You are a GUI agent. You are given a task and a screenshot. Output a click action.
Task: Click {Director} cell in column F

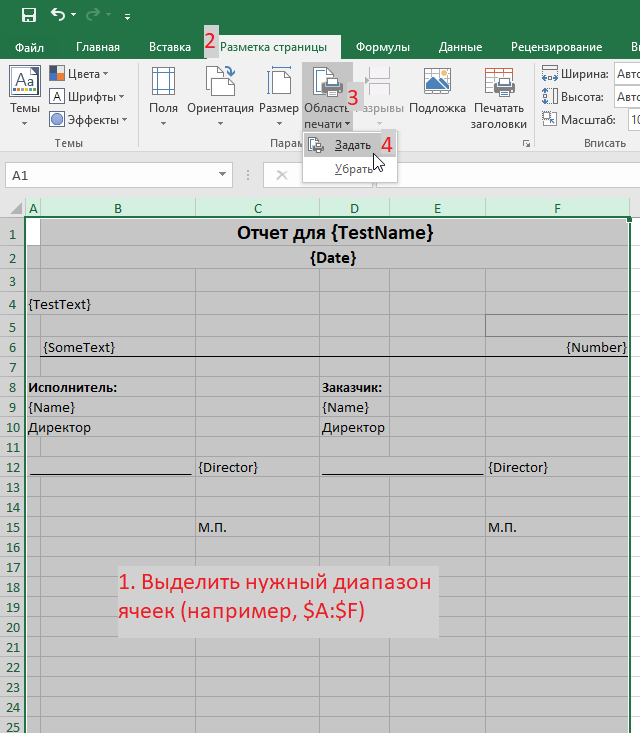click(x=557, y=467)
